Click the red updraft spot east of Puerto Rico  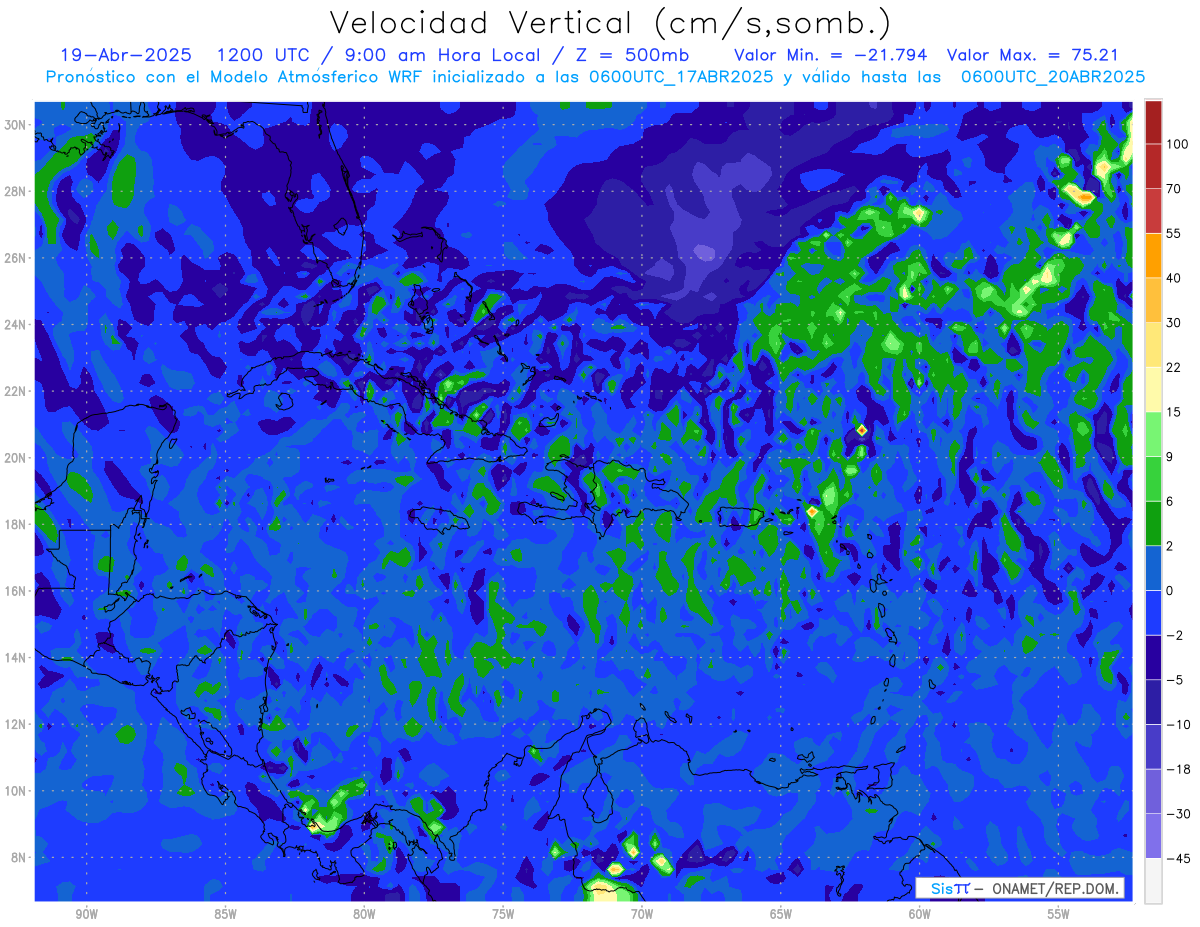click(x=813, y=512)
